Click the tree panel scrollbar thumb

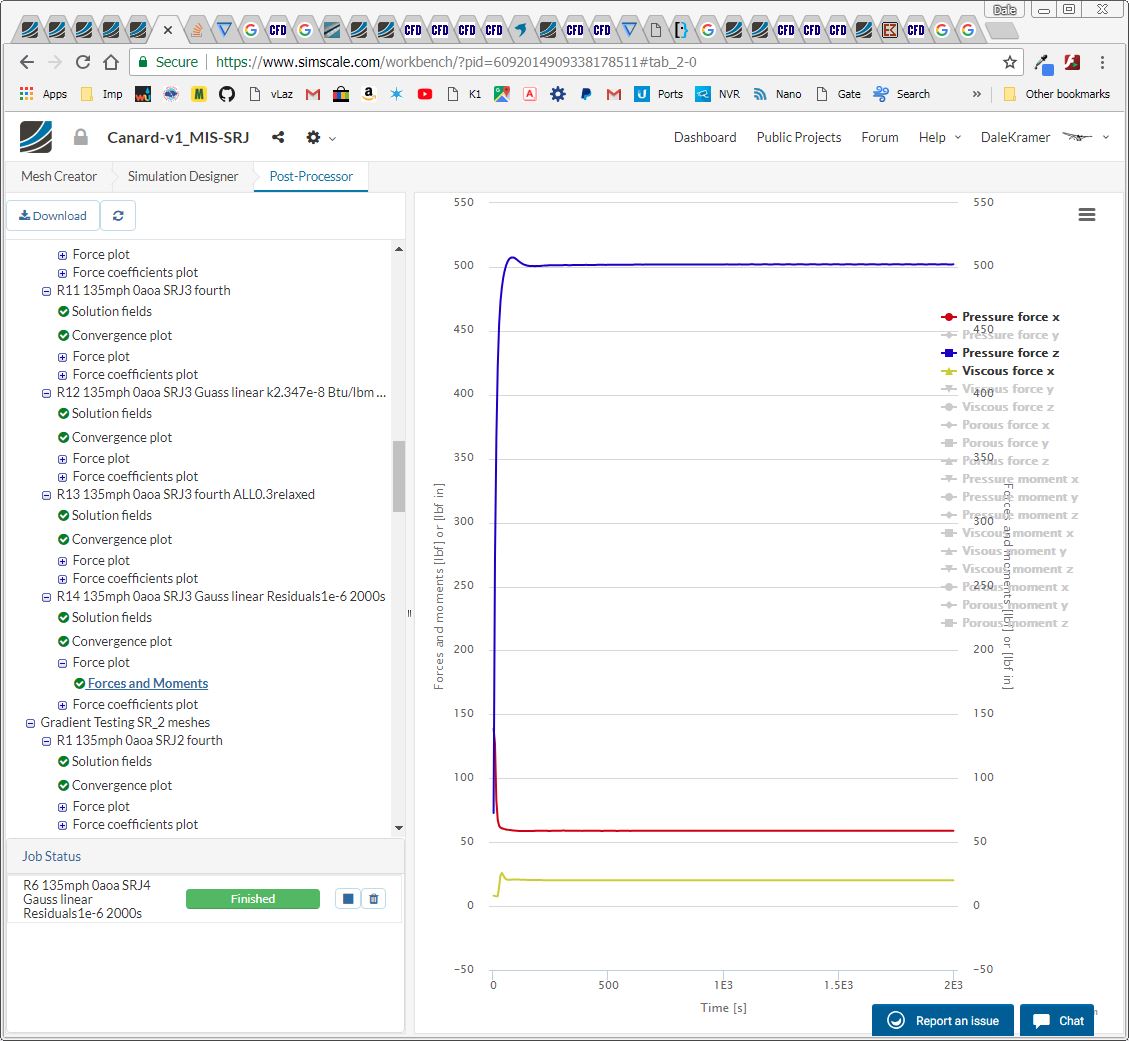(398, 476)
